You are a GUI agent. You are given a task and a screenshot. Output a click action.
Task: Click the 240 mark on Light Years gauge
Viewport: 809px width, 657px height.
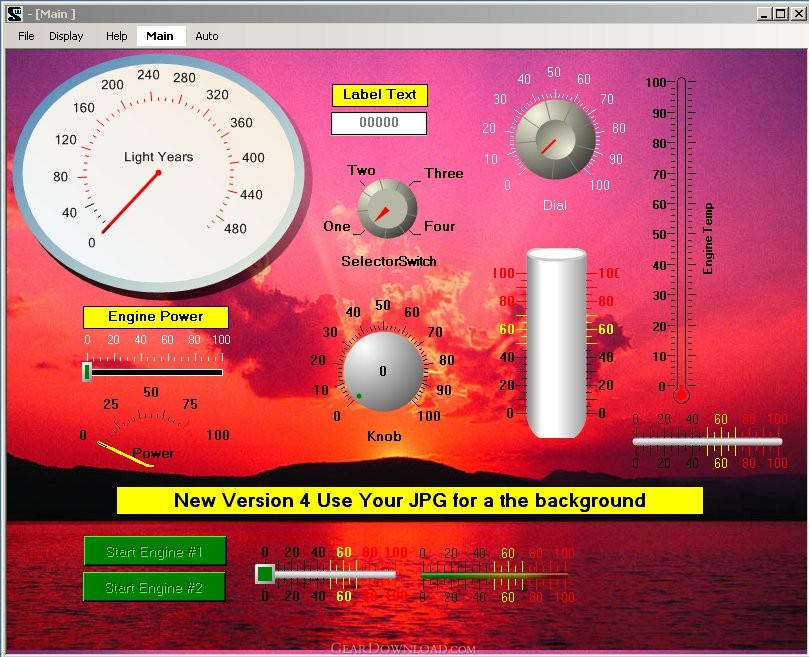148,75
